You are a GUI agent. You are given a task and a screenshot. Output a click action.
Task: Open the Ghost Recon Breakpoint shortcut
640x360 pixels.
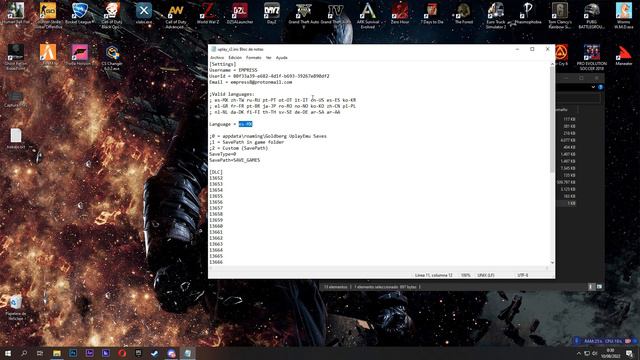16,57
